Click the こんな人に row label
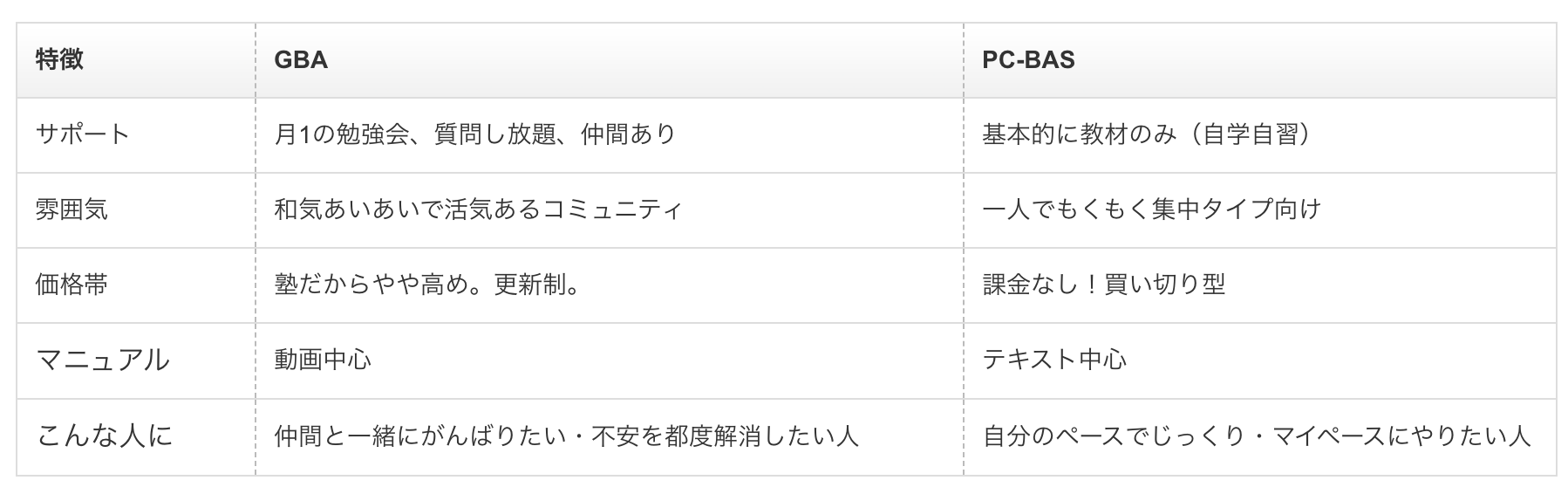This screenshot has width=1568, height=494. (x=105, y=436)
